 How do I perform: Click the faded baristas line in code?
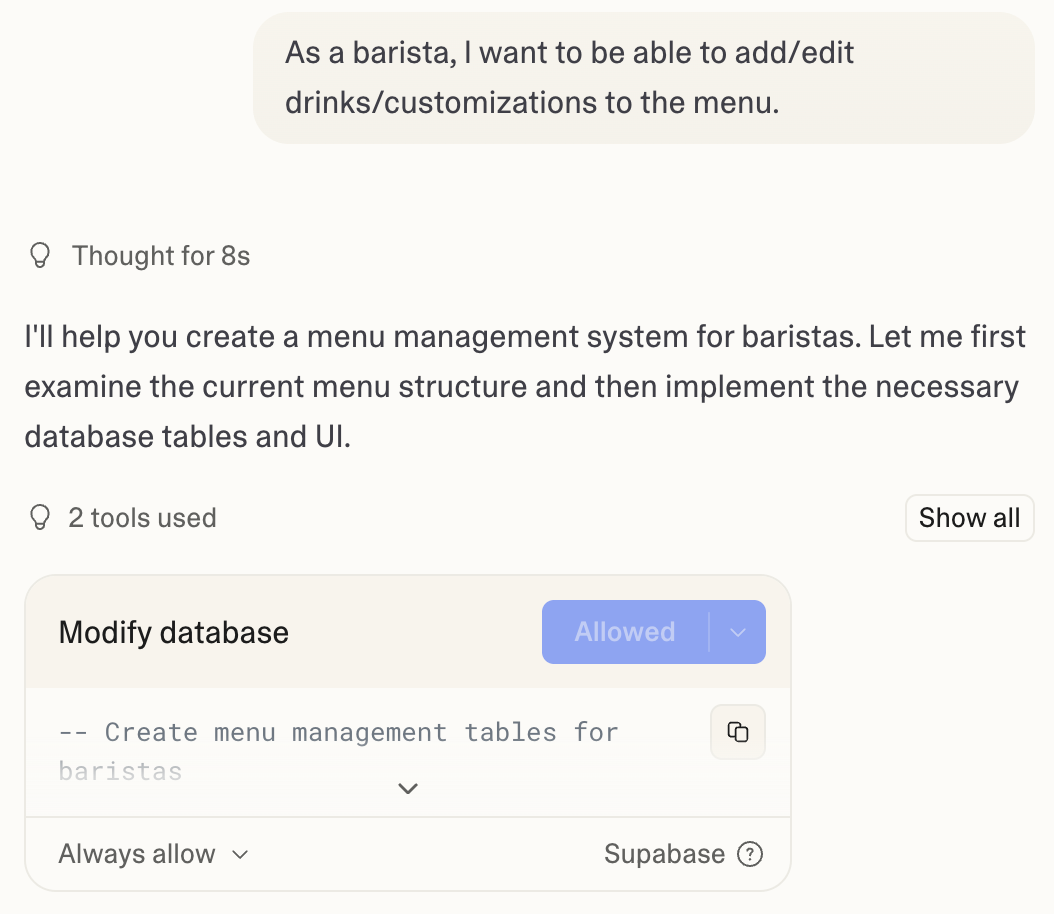(x=120, y=771)
